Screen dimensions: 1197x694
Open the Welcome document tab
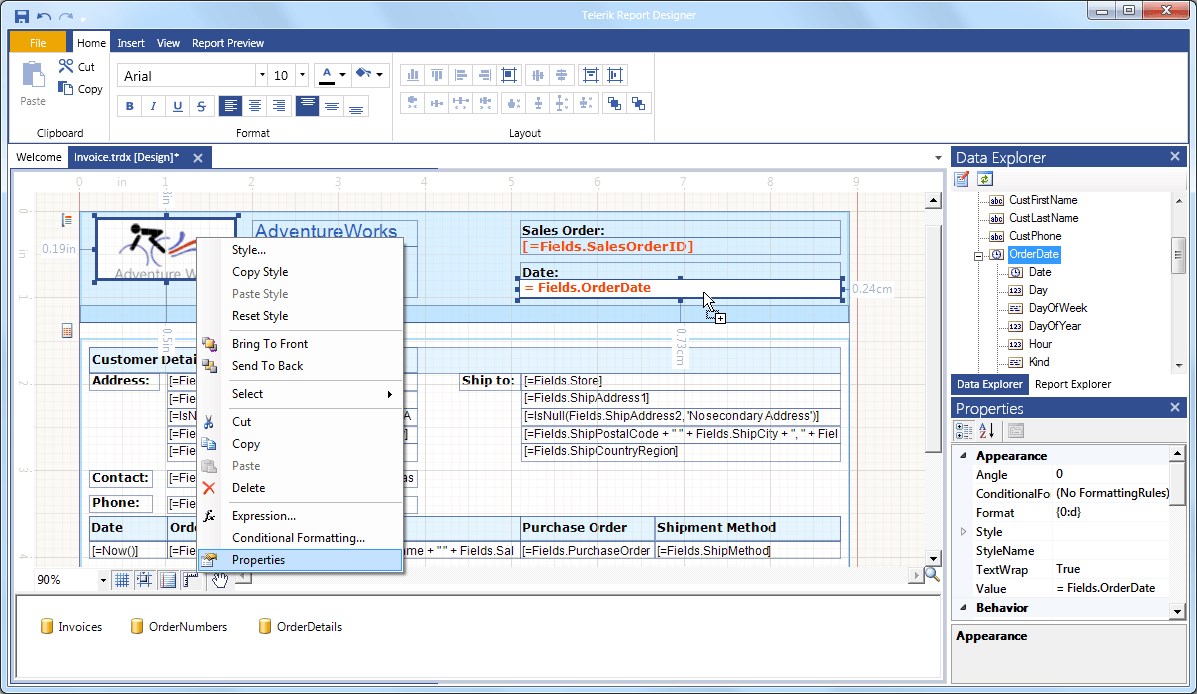39,157
